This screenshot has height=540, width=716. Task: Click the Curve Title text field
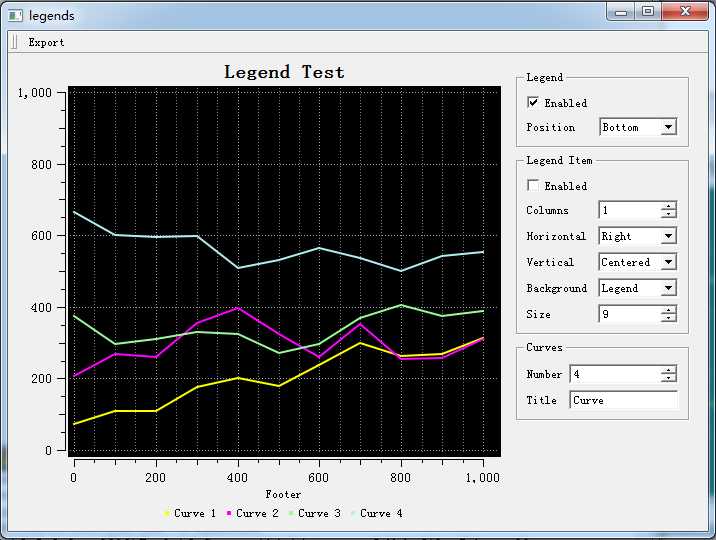point(624,400)
